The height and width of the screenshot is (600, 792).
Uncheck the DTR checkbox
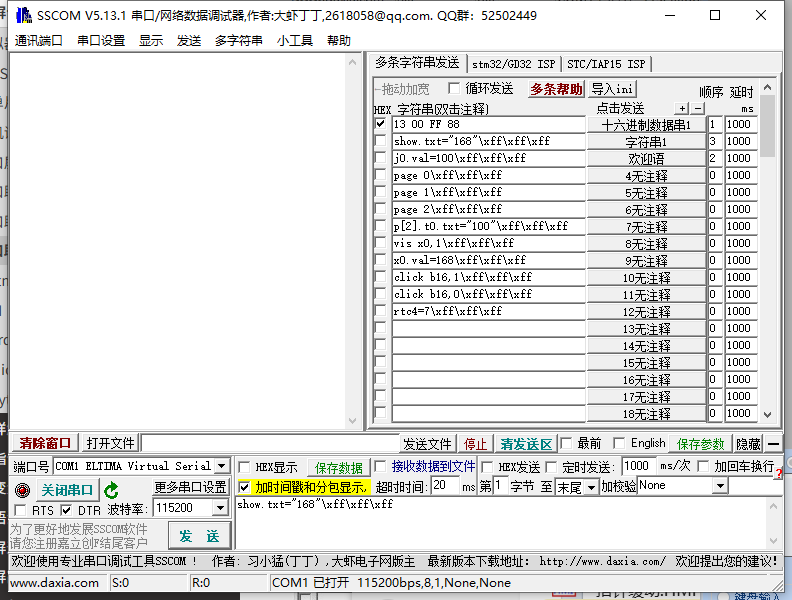tap(66, 510)
